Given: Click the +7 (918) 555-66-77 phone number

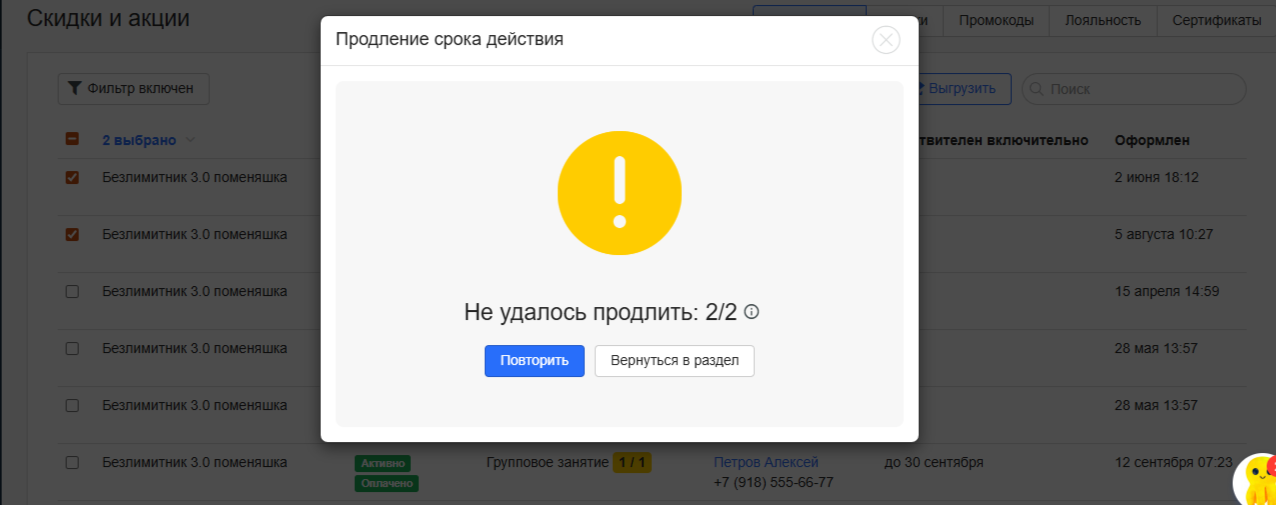Looking at the screenshot, I should (x=774, y=482).
